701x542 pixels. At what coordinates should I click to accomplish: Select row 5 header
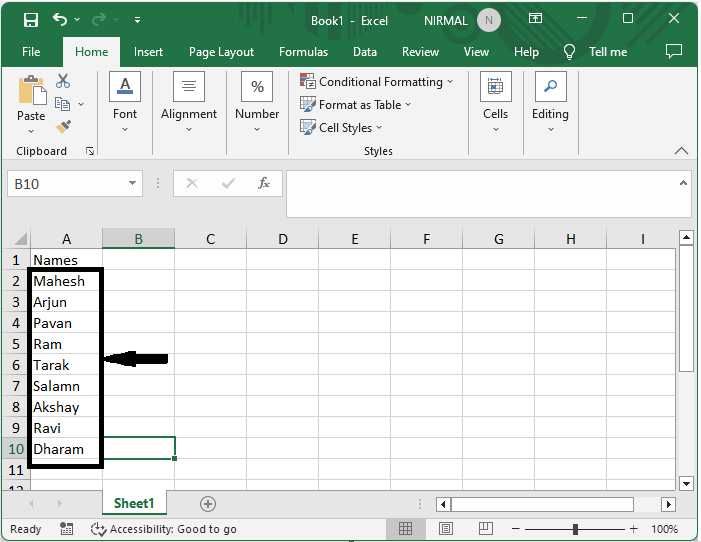coord(16,344)
